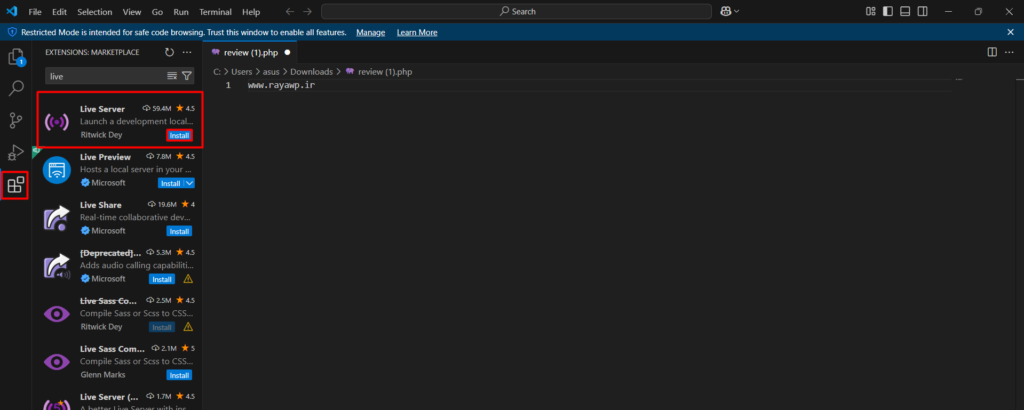Click the Manage link in Restricted Mode banner

pos(370,32)
